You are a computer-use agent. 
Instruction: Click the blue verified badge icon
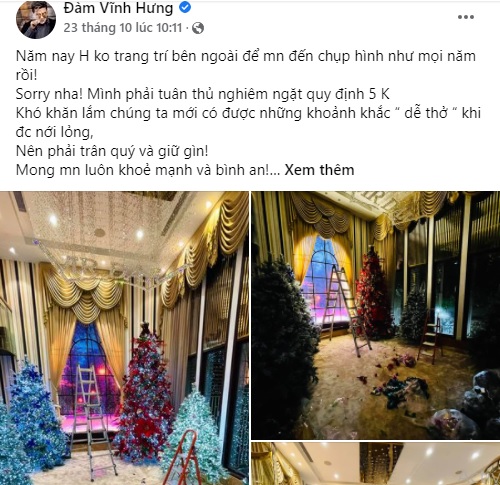(185, 7)
